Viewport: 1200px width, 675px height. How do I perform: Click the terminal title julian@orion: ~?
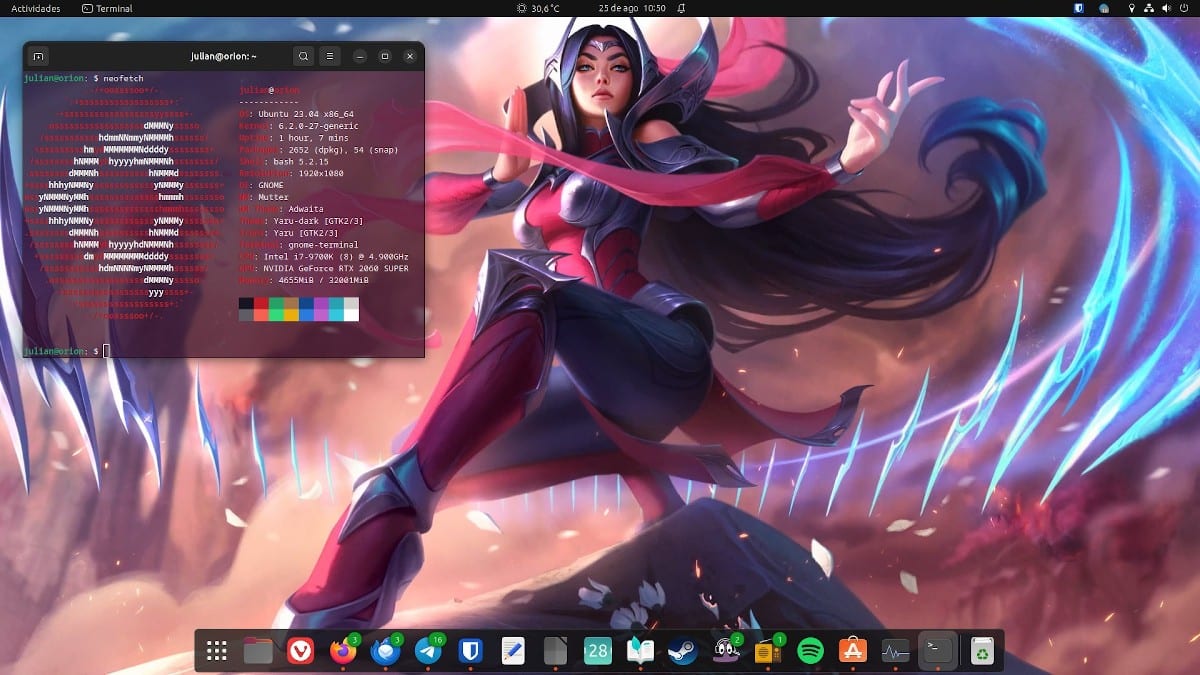coord(224,56)
